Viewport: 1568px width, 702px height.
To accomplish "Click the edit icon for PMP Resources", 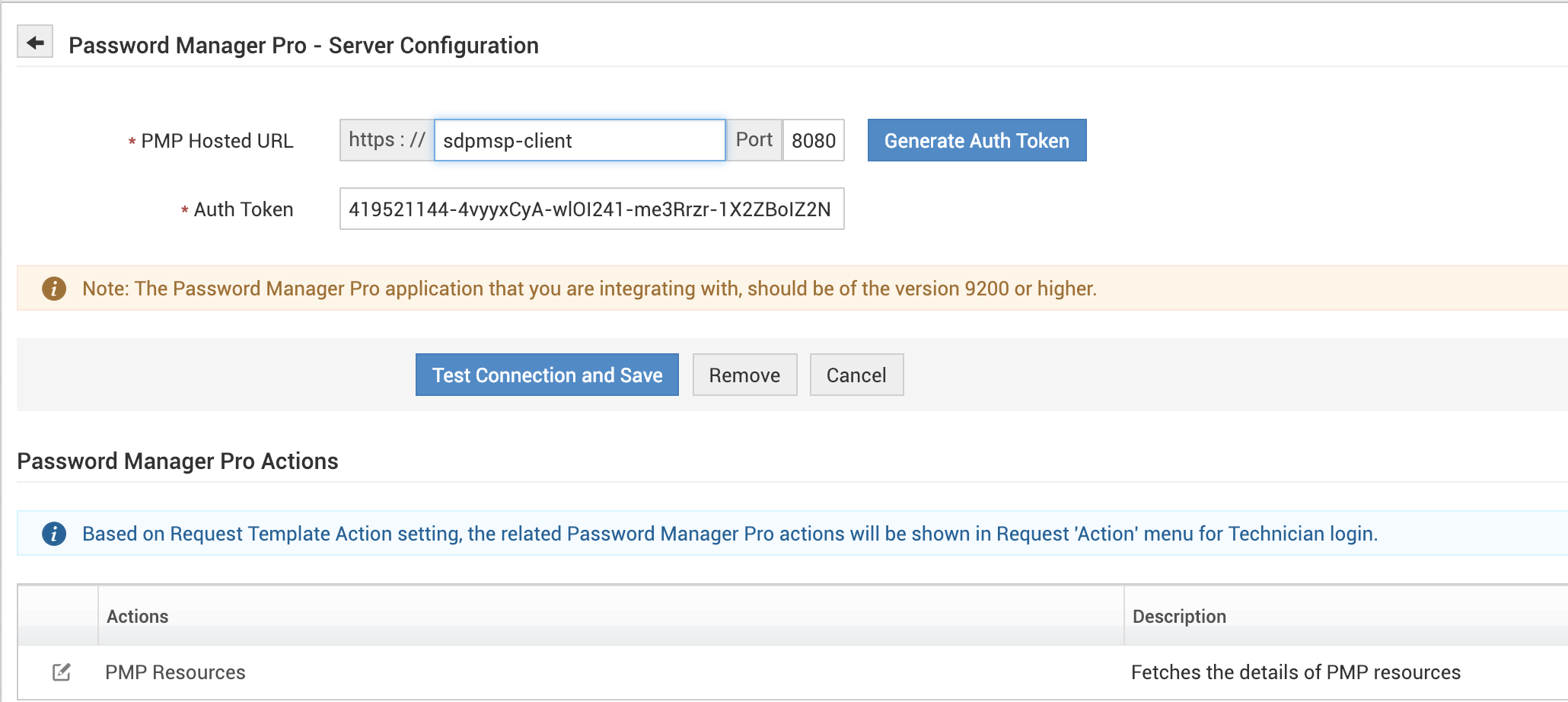I will (x=62, y=672).
